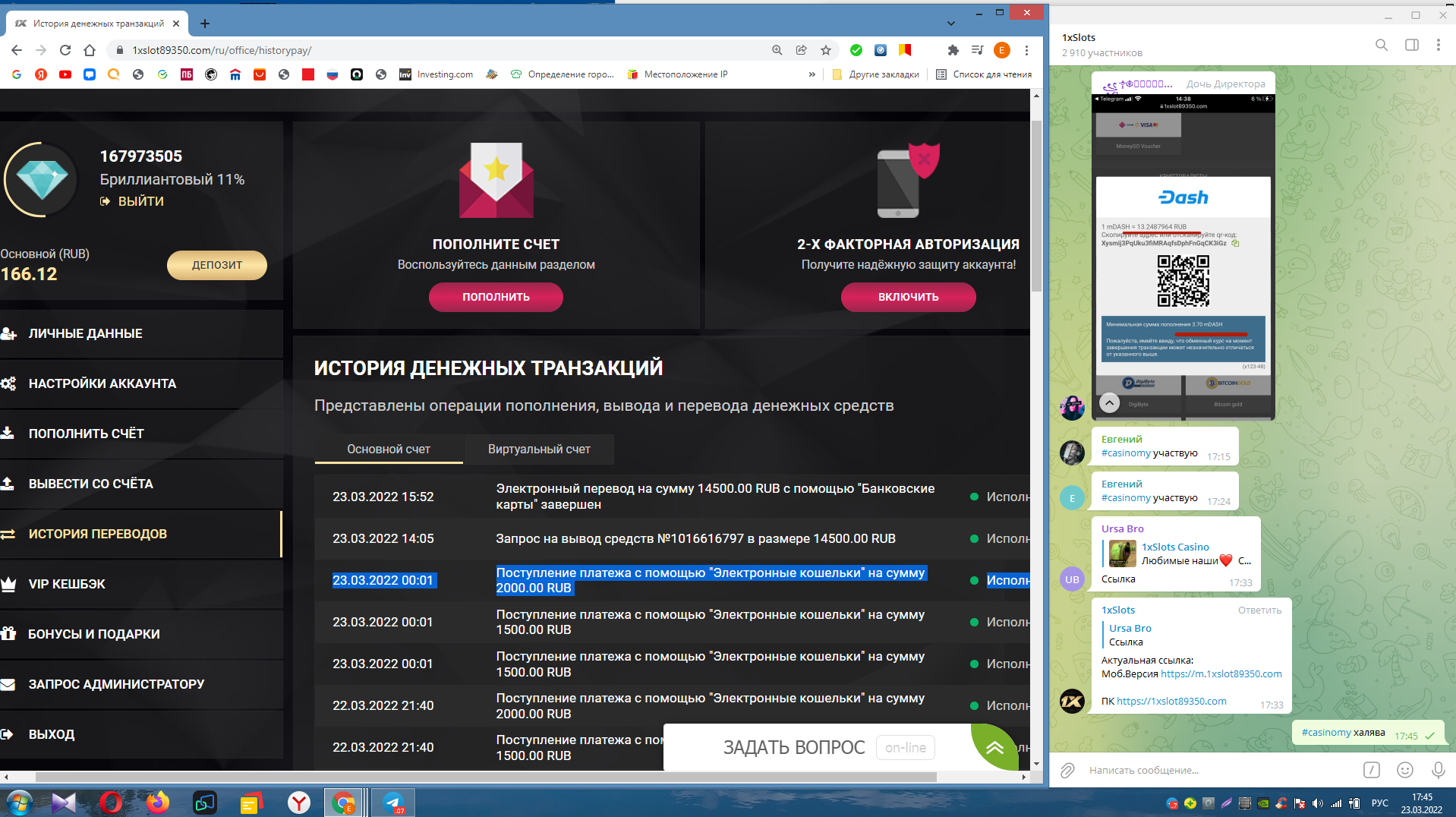Image resolution: width=1456 pixels, height=817 pixels.
Task: Click the Написать сообщение input field
Action: (x=1215, y=770)
